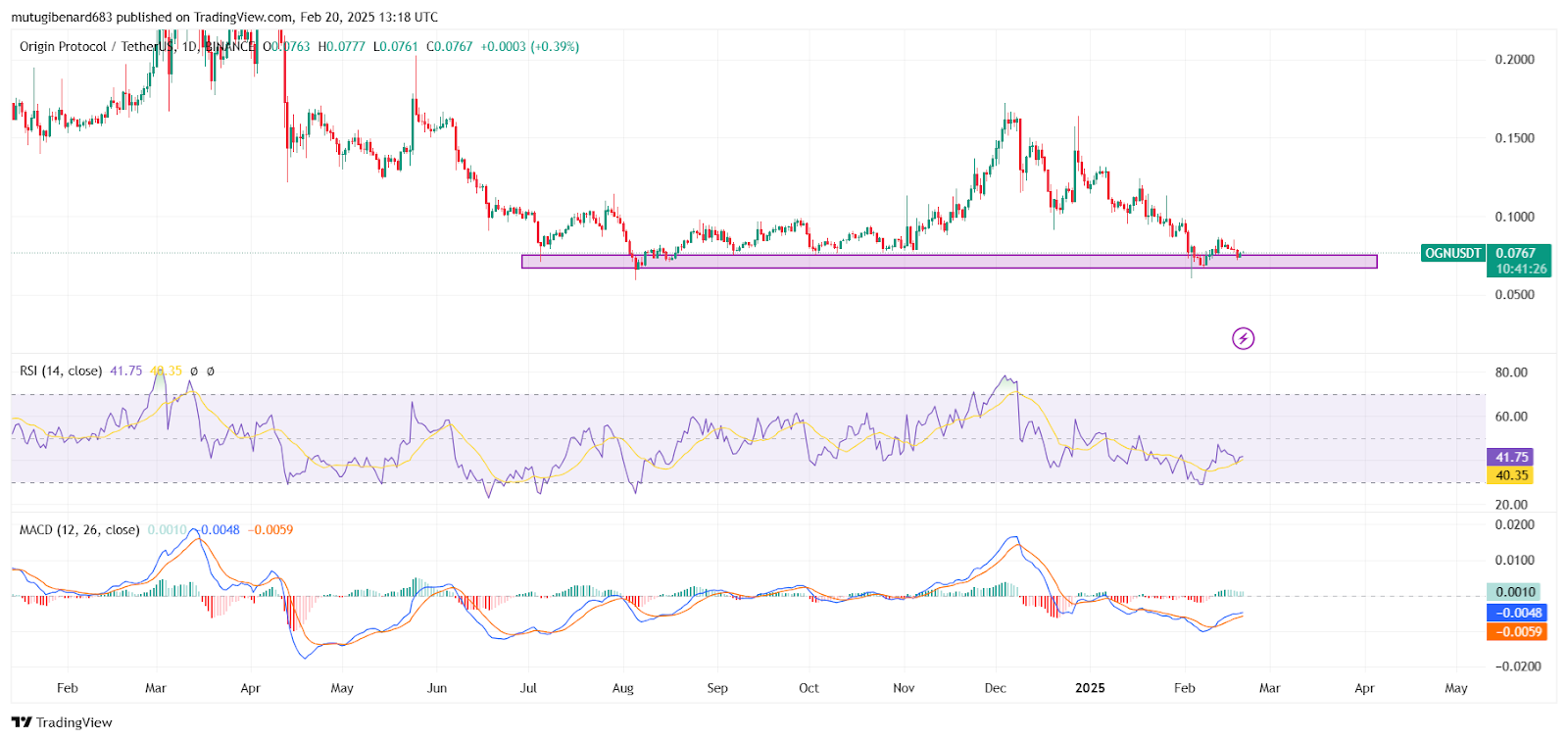Image resolution: width=1568 pixels, height=741 pixels.
Task: Click the 0.2000 price axis label
Action: click(1515, 60)
